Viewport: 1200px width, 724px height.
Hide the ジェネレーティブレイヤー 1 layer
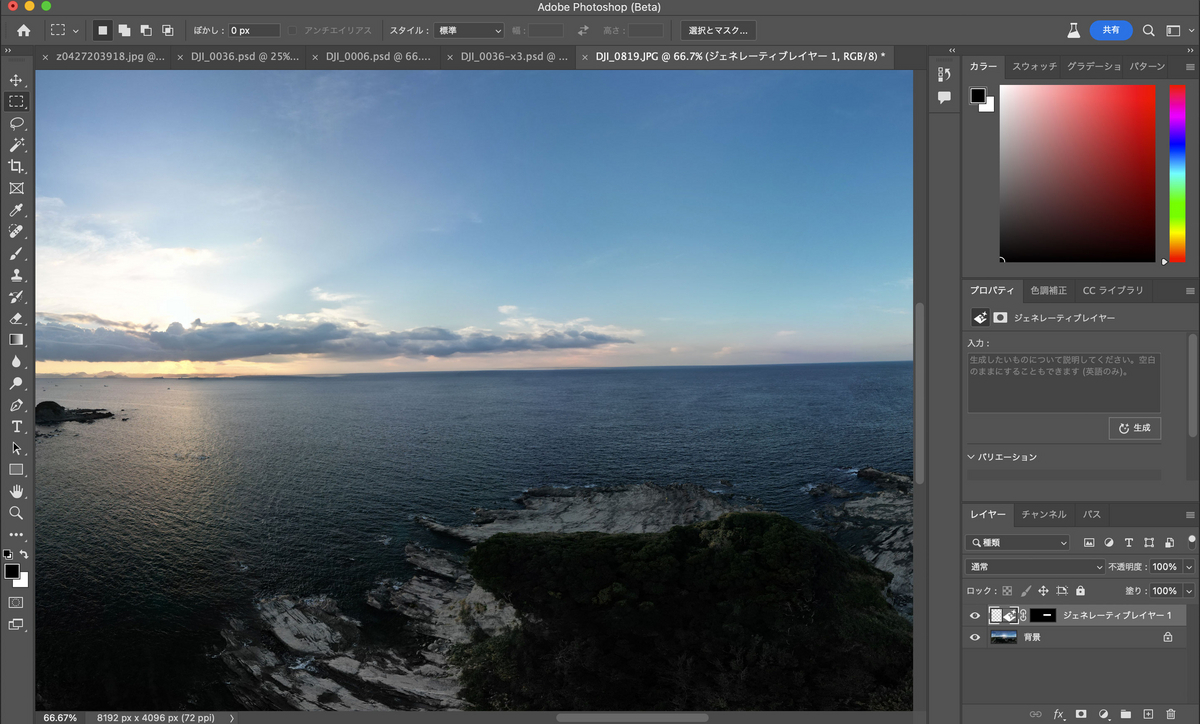click(975, 616)
